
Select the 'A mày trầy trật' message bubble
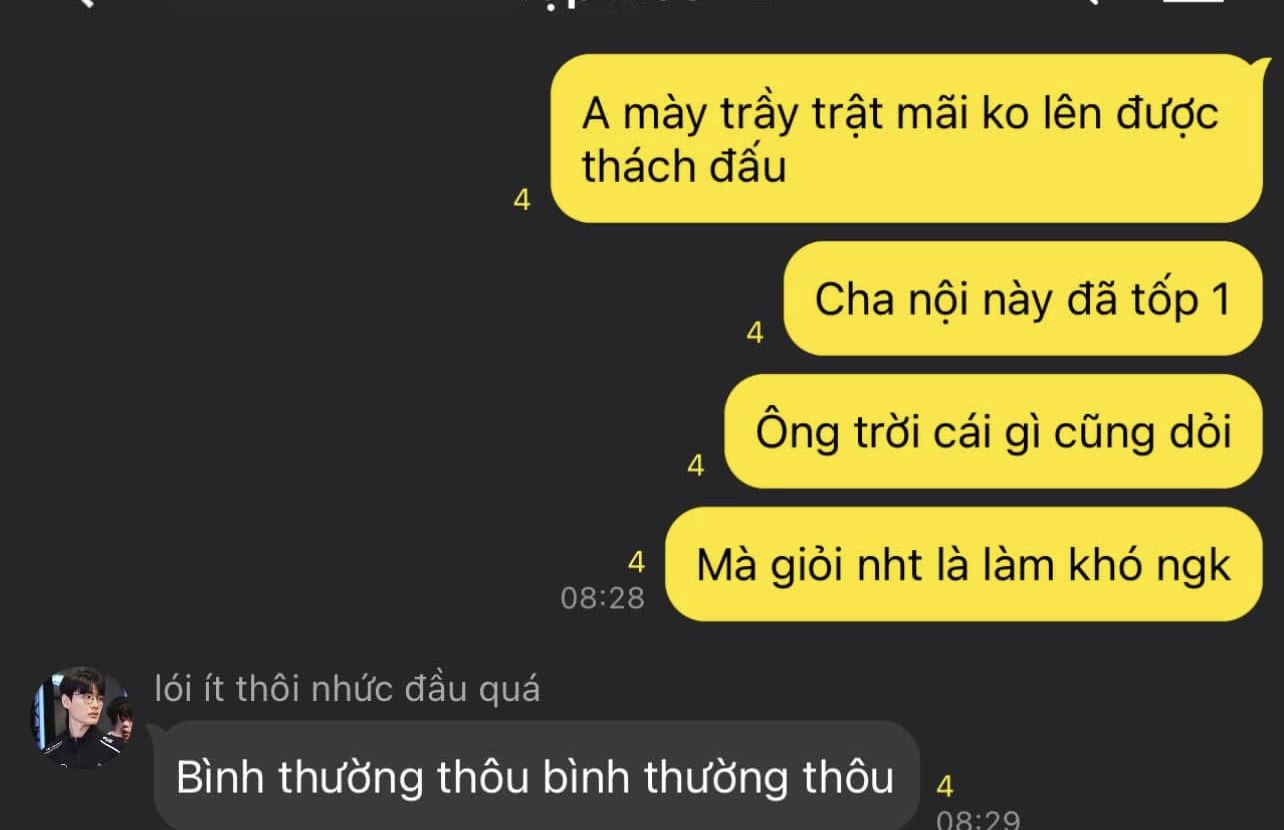[906, 138]
